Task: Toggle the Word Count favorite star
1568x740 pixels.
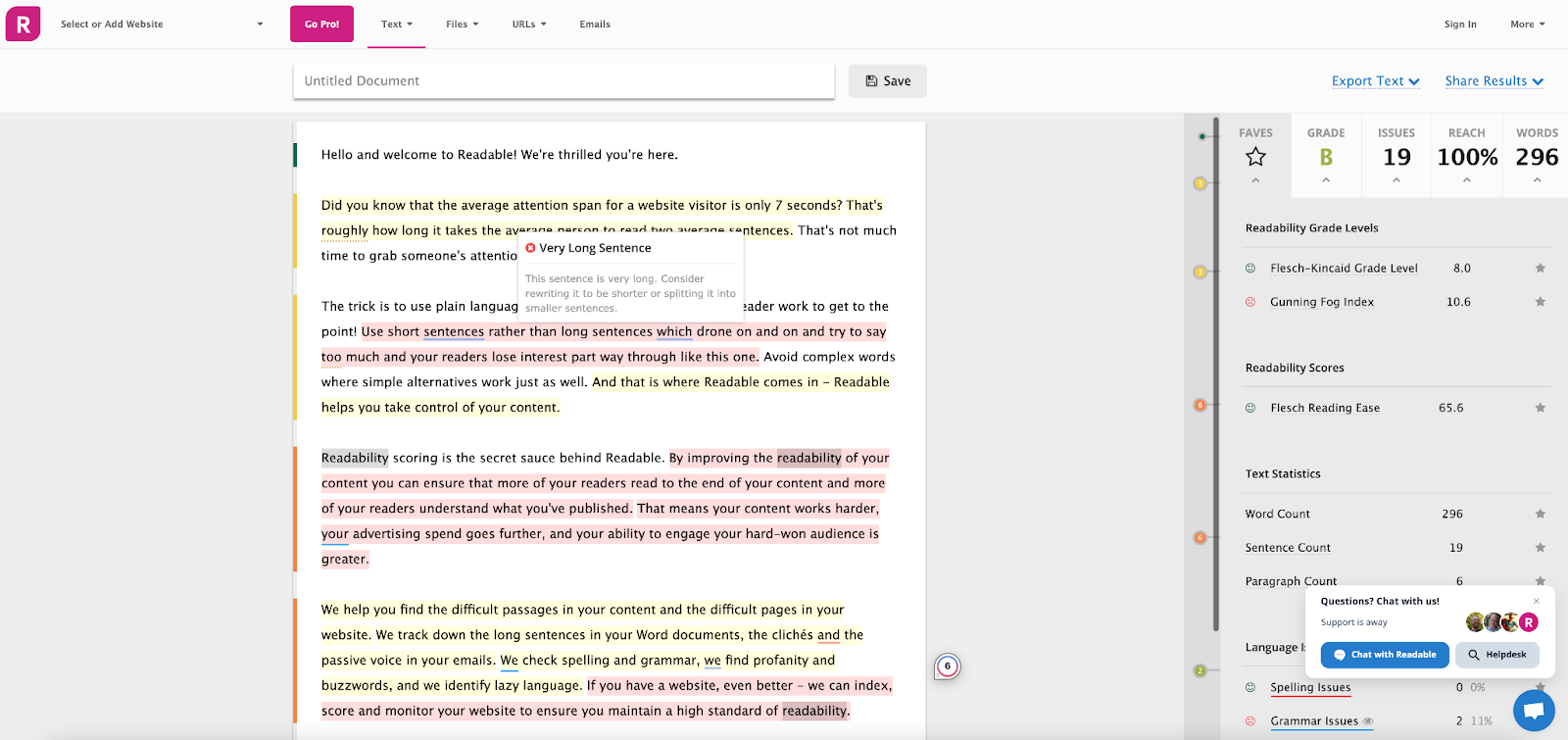Action: click(x=1540, y=514)
